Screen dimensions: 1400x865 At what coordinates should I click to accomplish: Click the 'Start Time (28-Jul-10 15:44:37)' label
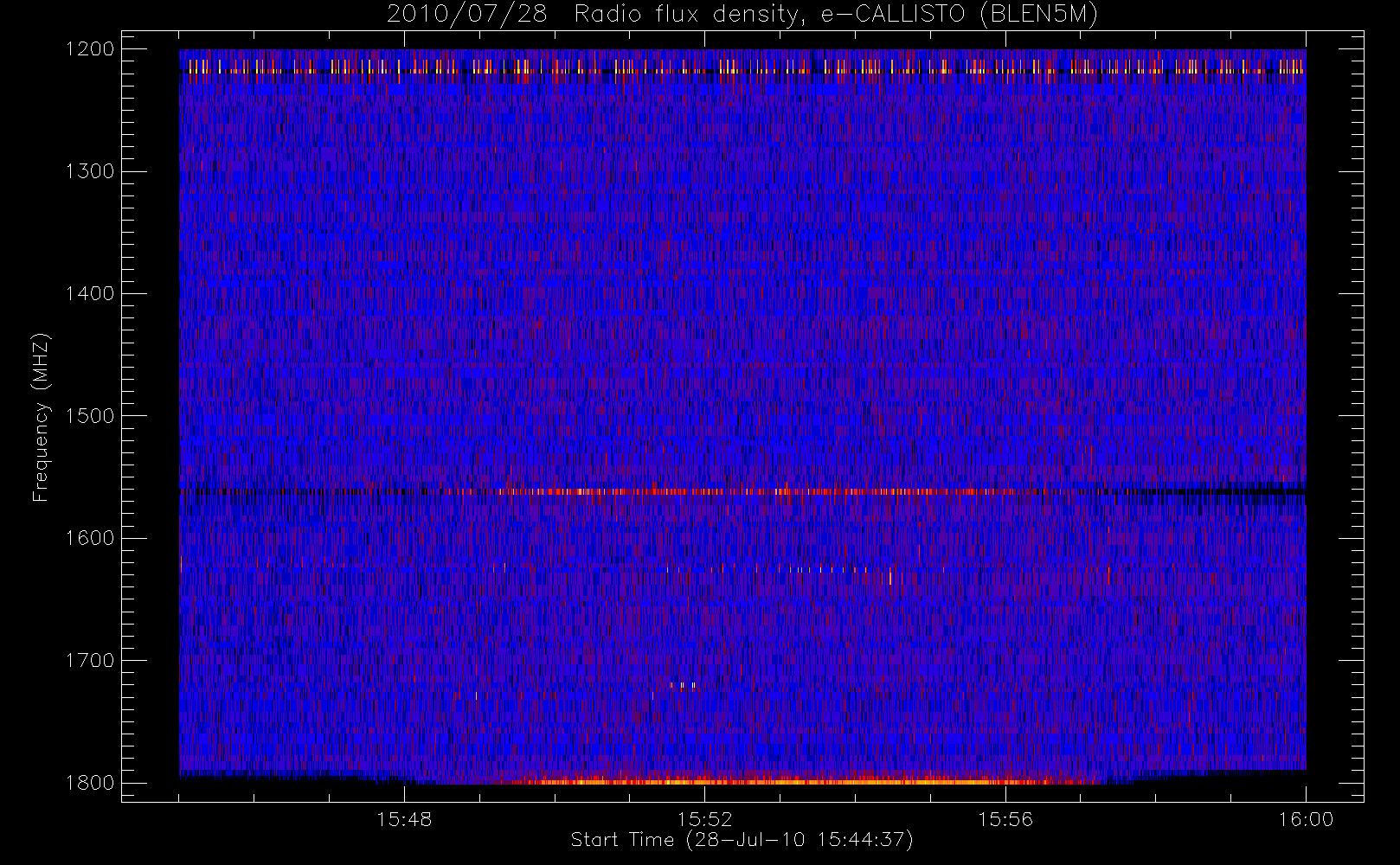point(742,840)
